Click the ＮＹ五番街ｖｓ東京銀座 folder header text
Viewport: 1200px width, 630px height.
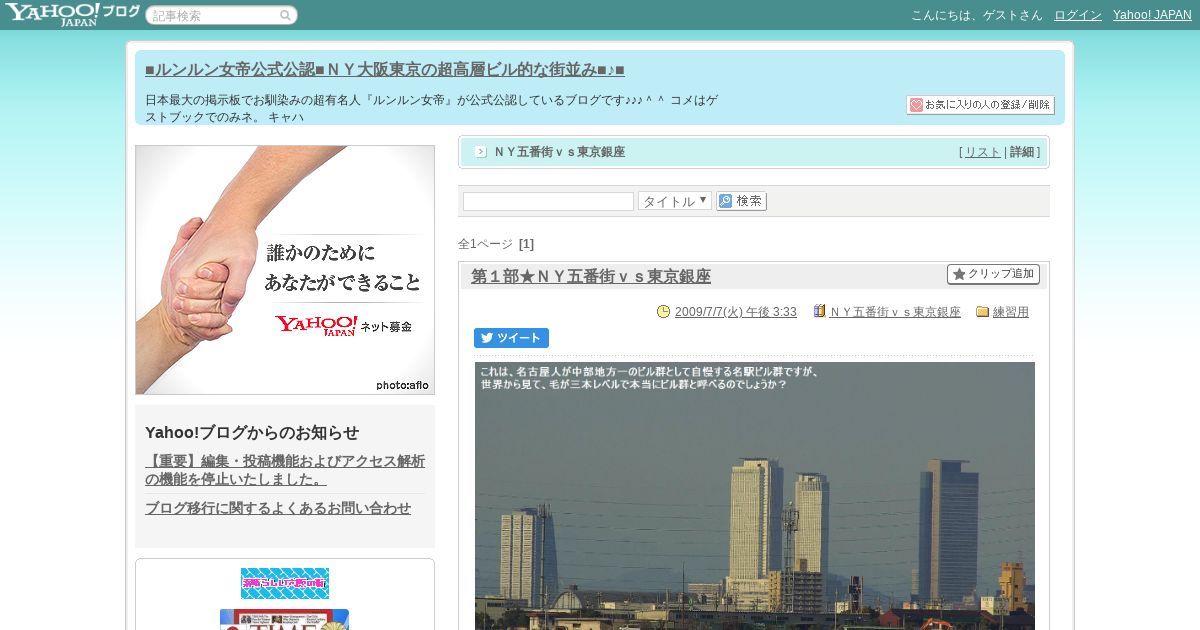coord(560,152)
